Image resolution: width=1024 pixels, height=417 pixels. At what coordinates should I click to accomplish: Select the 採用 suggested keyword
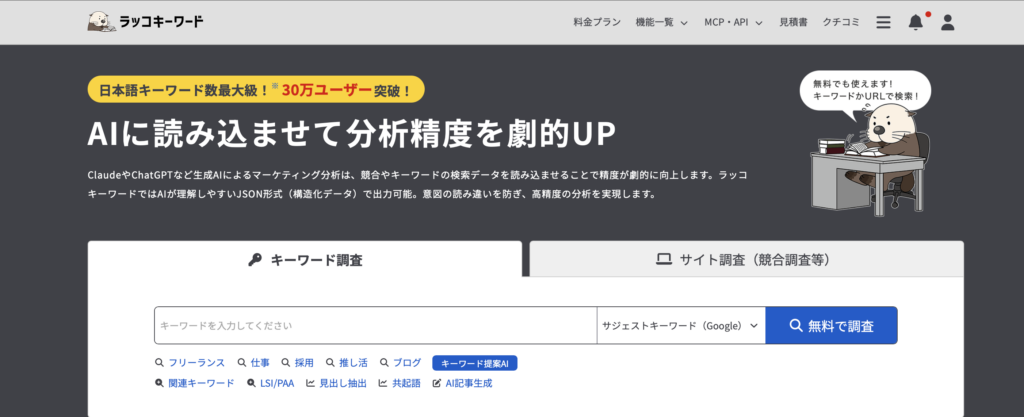coord(304,363)
